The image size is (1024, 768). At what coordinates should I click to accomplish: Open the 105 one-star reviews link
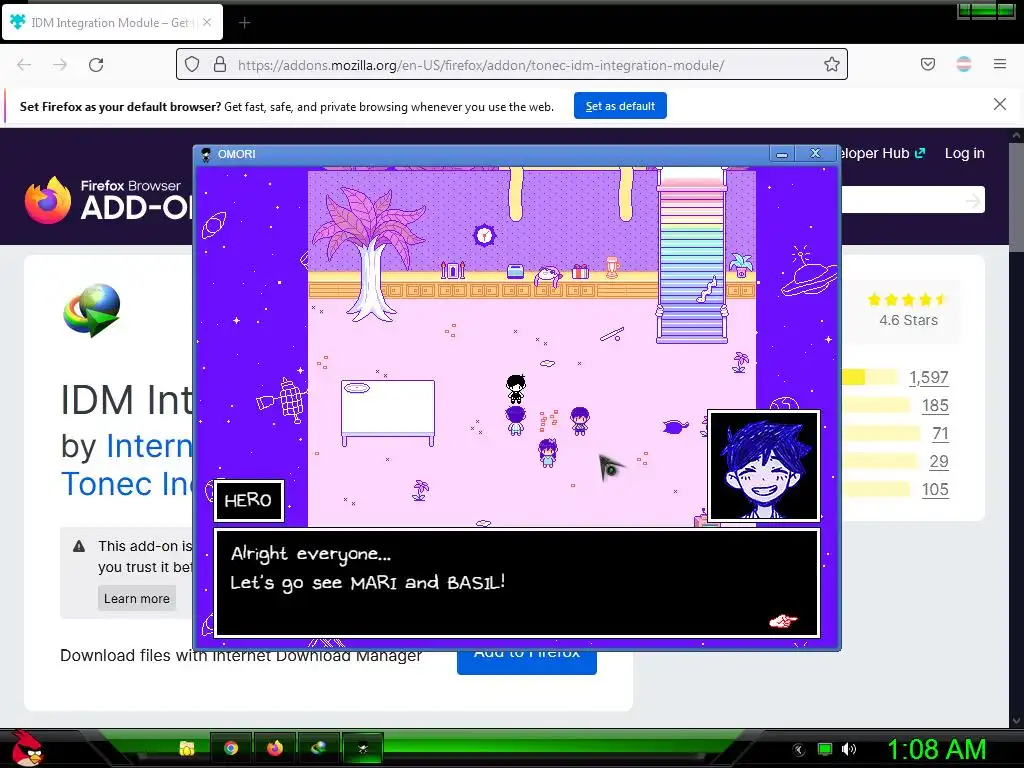point(935,490)
